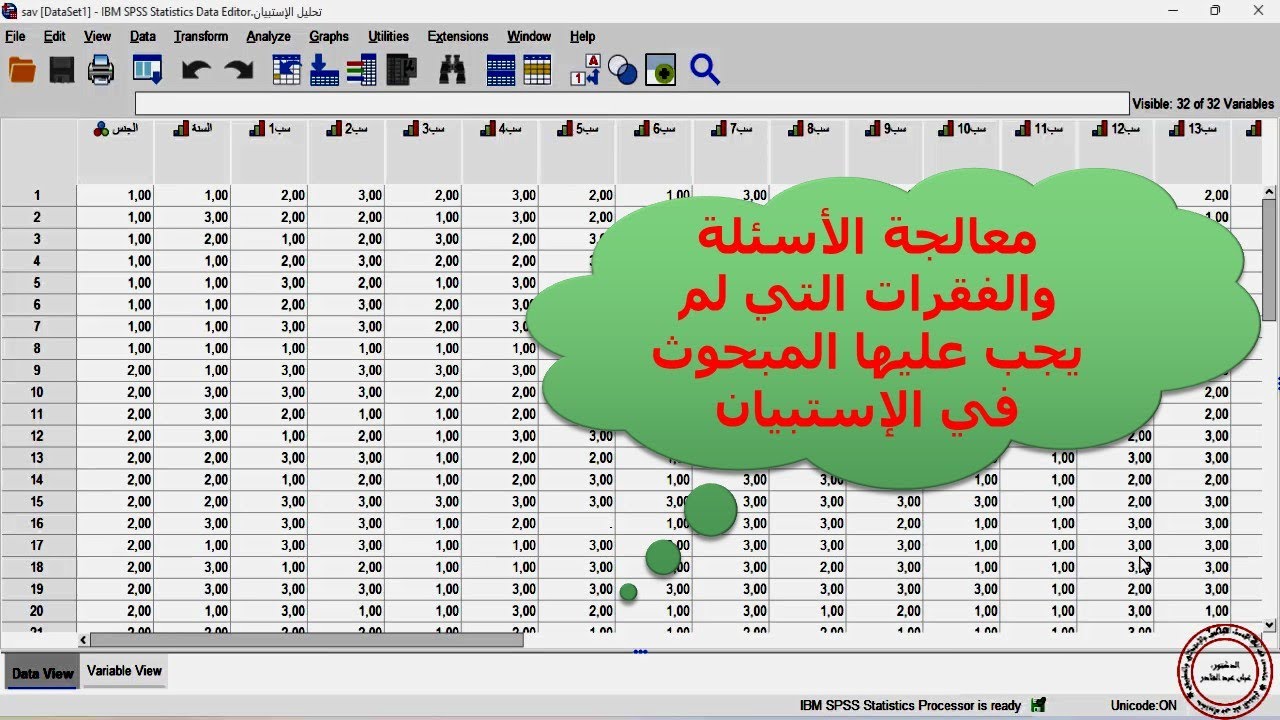
Task: Open the Recall recently used dialogs icon
Action: click(x=147, y=70)
